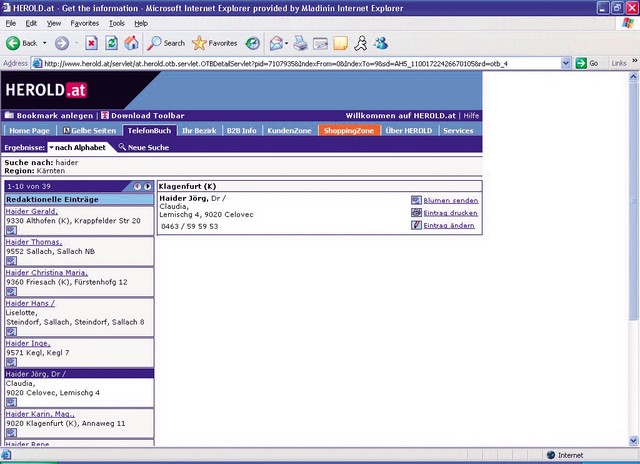Switch to Home Page tab
640x464 pixels.
tap(29, 131)
